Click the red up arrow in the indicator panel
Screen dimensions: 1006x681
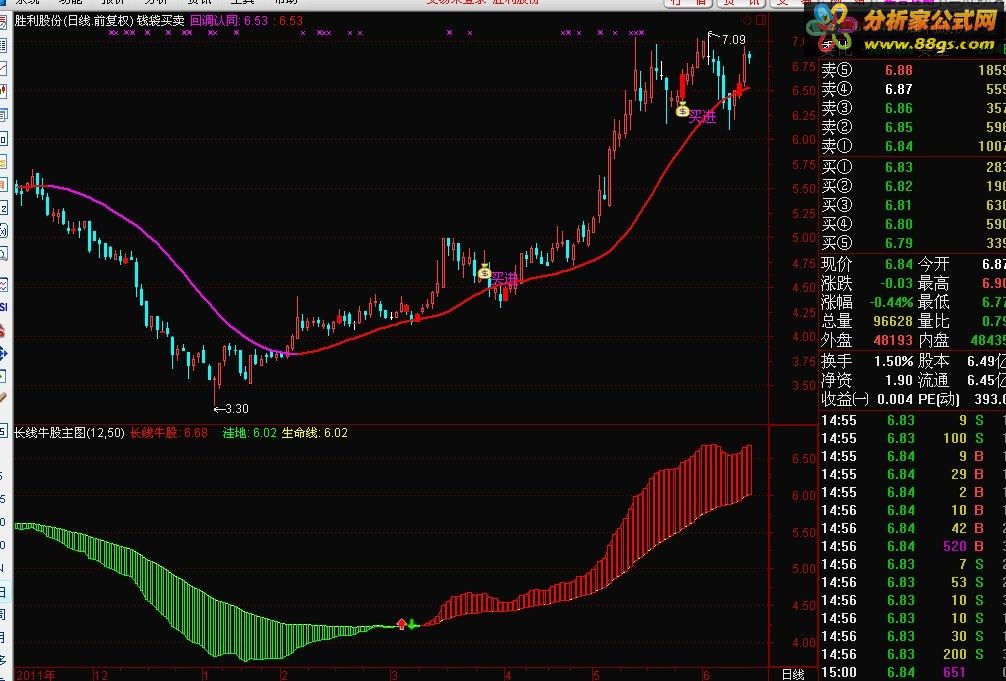(402, 623)
